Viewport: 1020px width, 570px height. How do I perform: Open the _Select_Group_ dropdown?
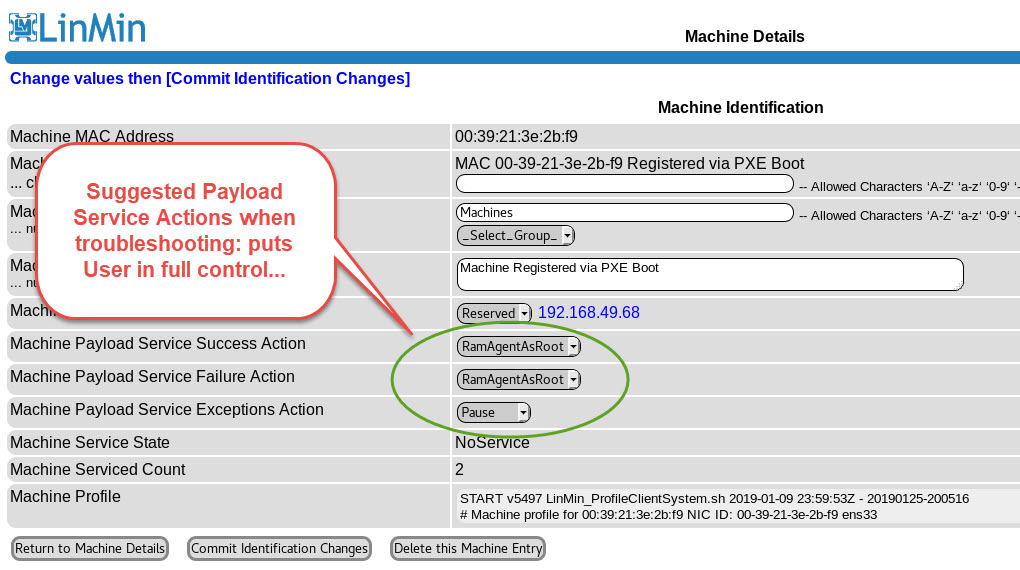[516, 236]
